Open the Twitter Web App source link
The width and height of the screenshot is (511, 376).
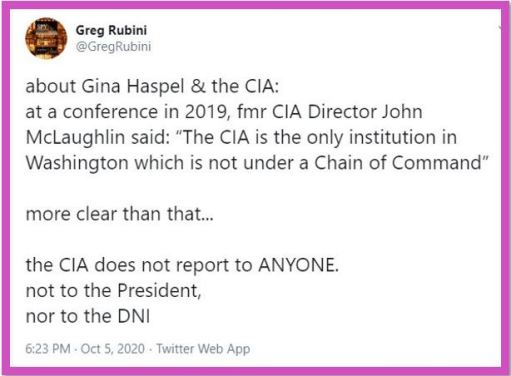[203, 349]
